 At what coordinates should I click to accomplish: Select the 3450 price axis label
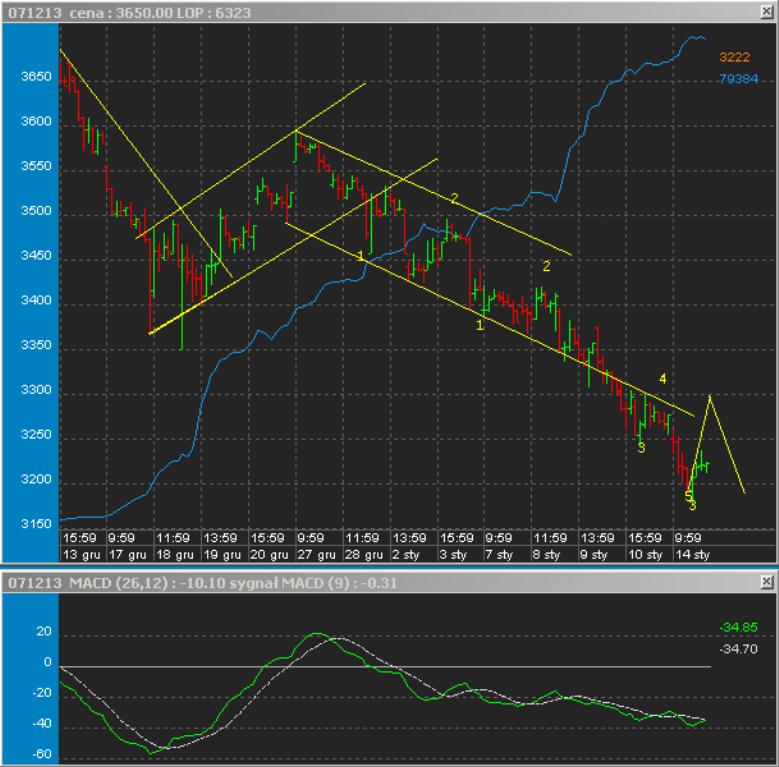(36, 255)
